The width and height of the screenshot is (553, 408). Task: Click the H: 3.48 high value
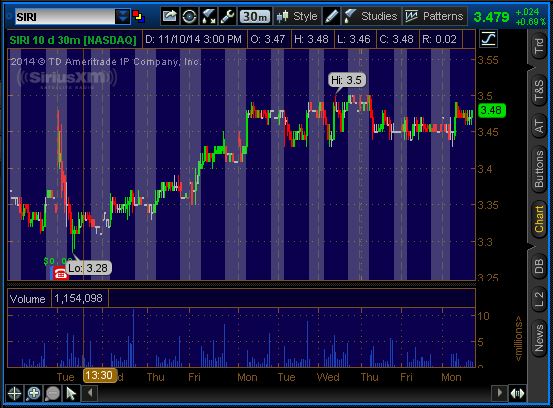(311, 39)
